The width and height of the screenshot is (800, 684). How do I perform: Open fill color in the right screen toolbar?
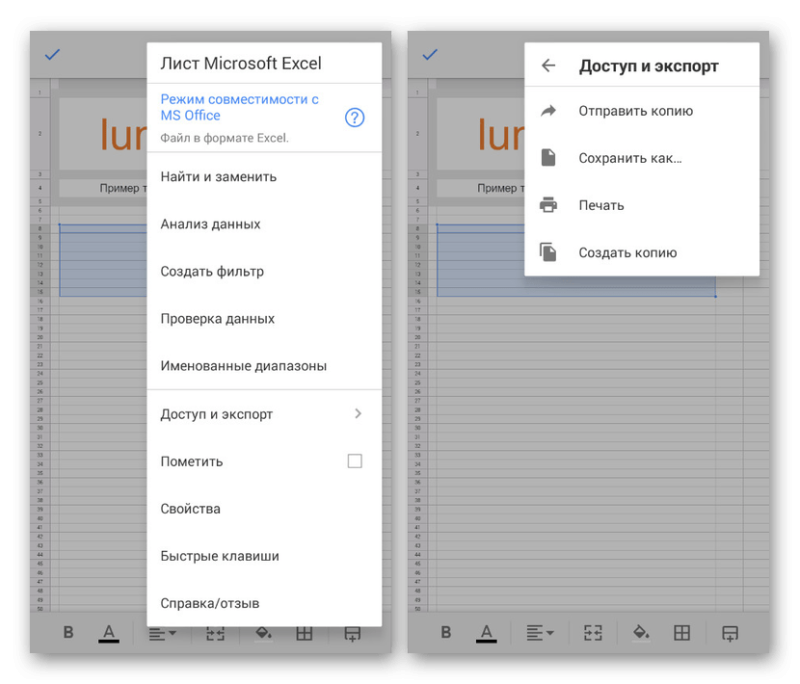[641, 632]
